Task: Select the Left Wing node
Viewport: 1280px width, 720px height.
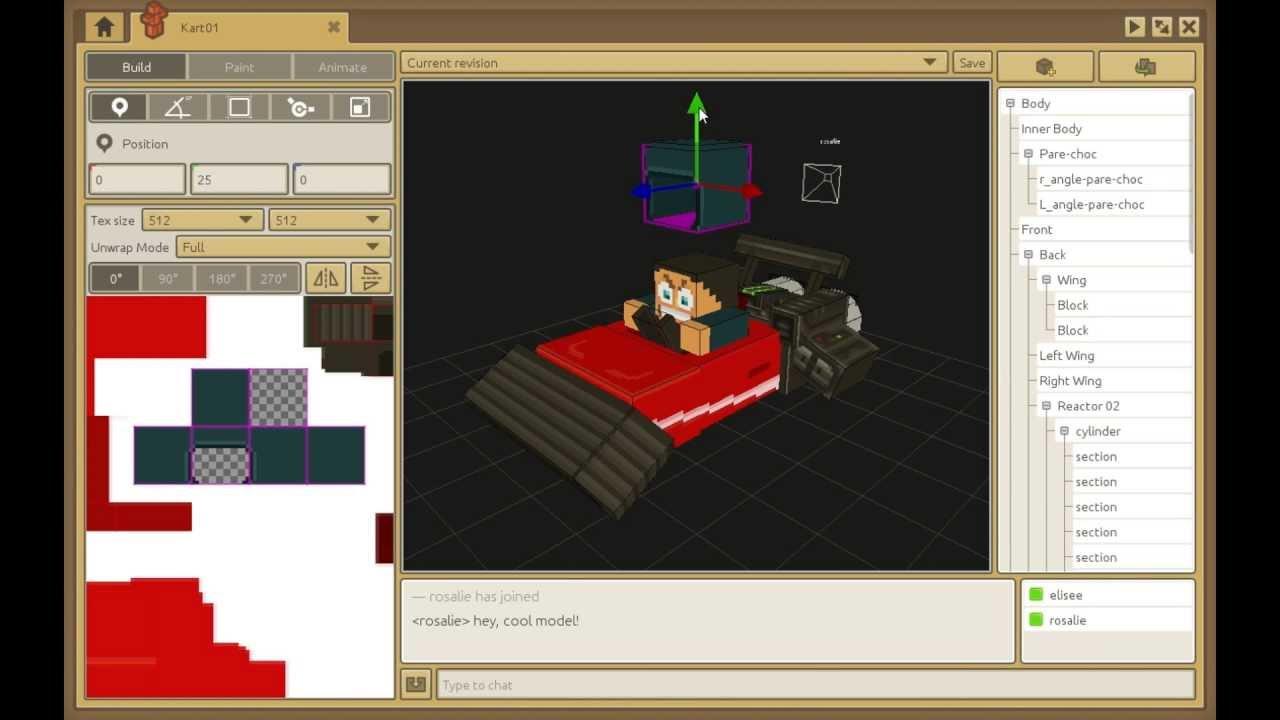Action: click(x=1066, y=355)
